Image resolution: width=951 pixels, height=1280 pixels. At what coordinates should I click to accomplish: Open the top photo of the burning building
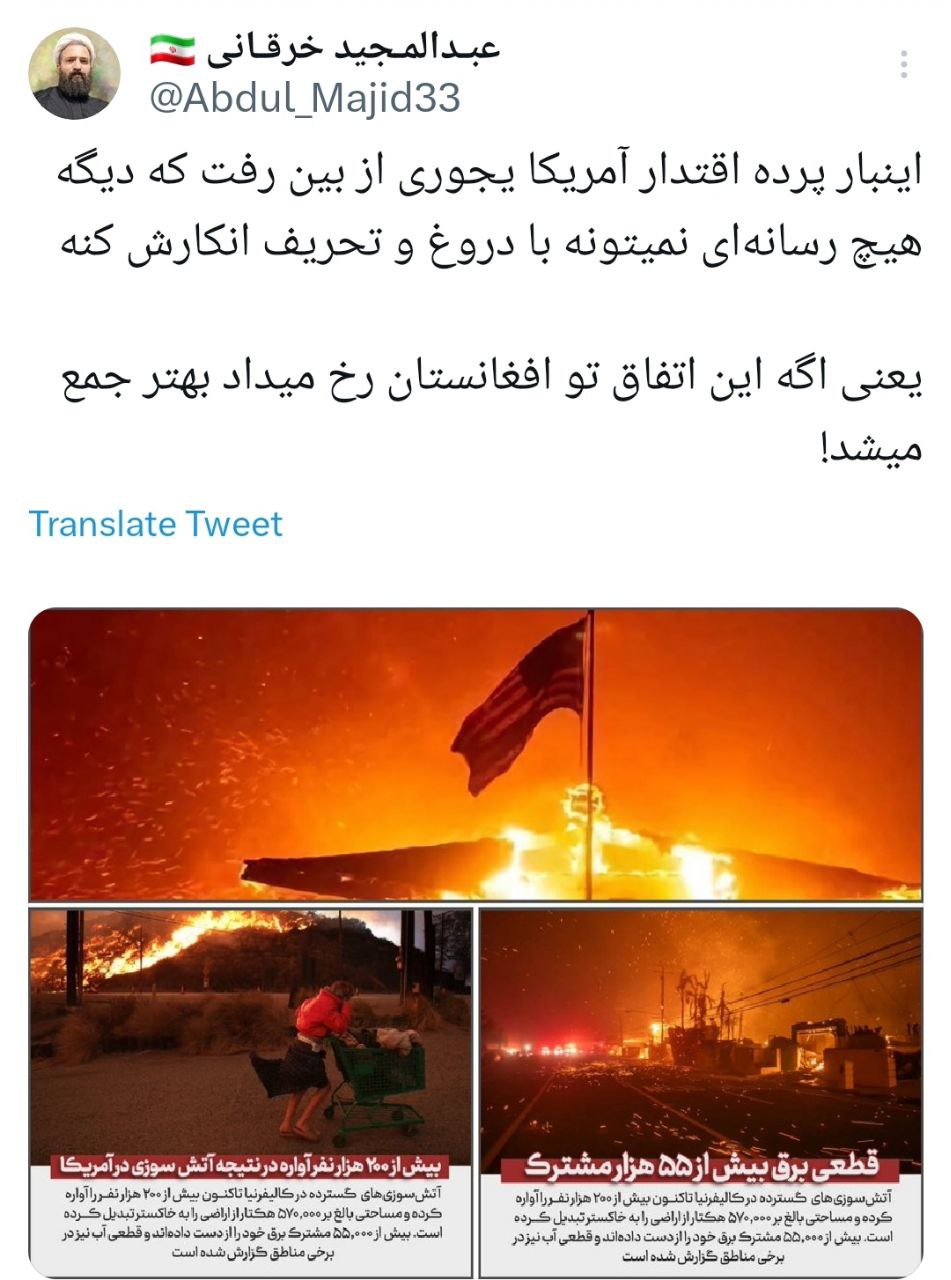(x=475, y=755)
